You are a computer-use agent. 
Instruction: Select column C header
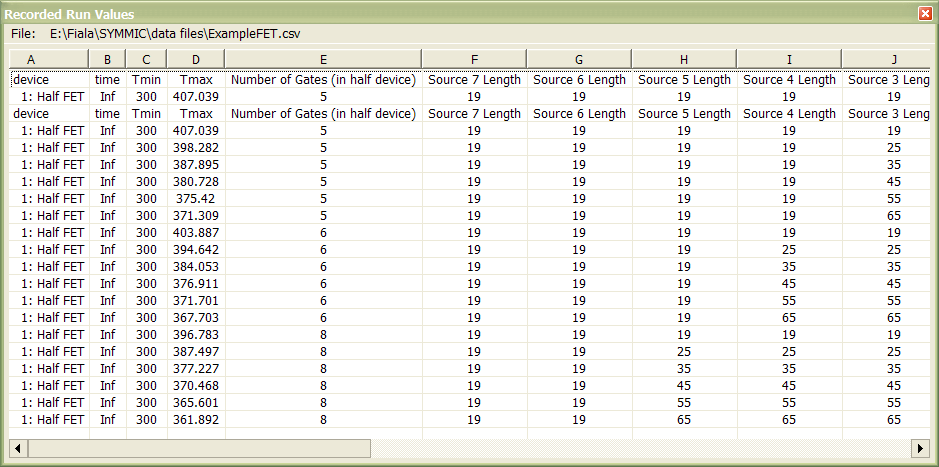(x=146, y=59)
